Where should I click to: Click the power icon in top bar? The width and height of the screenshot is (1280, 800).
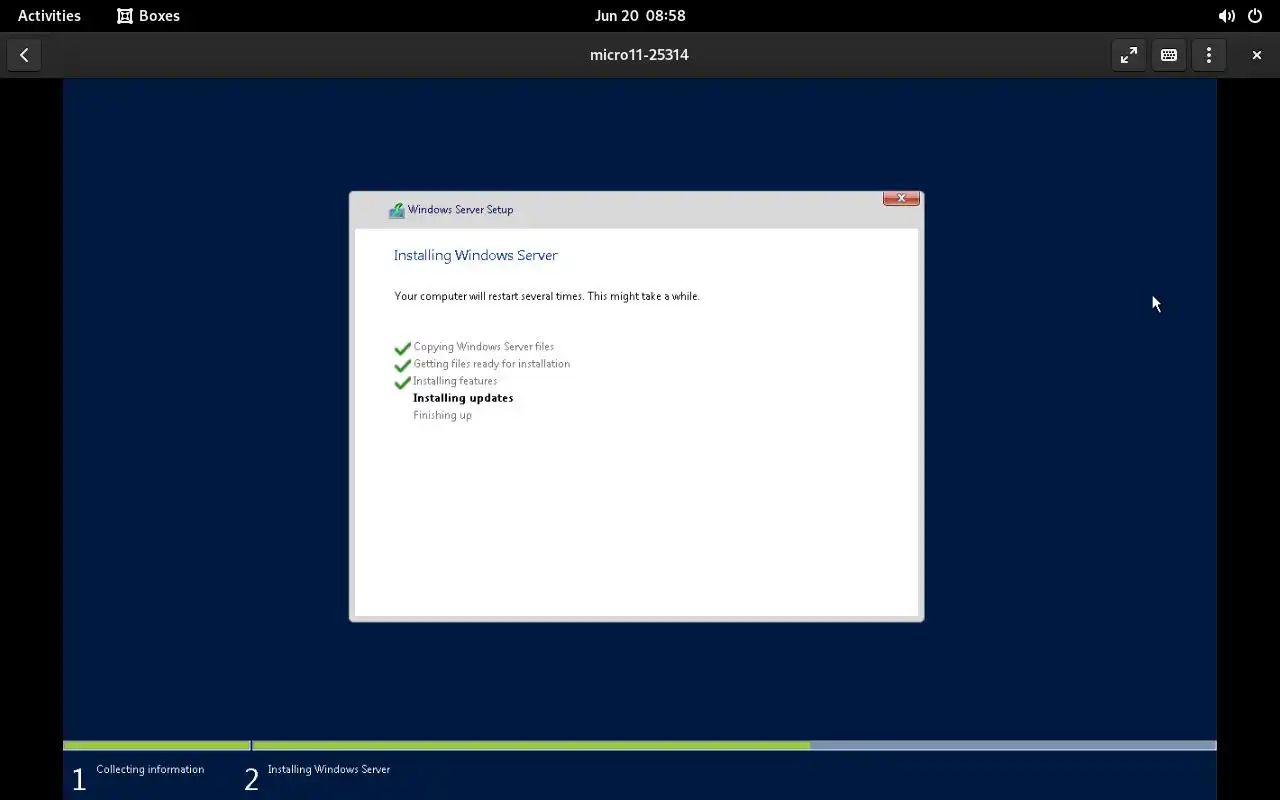[1255, 16]
